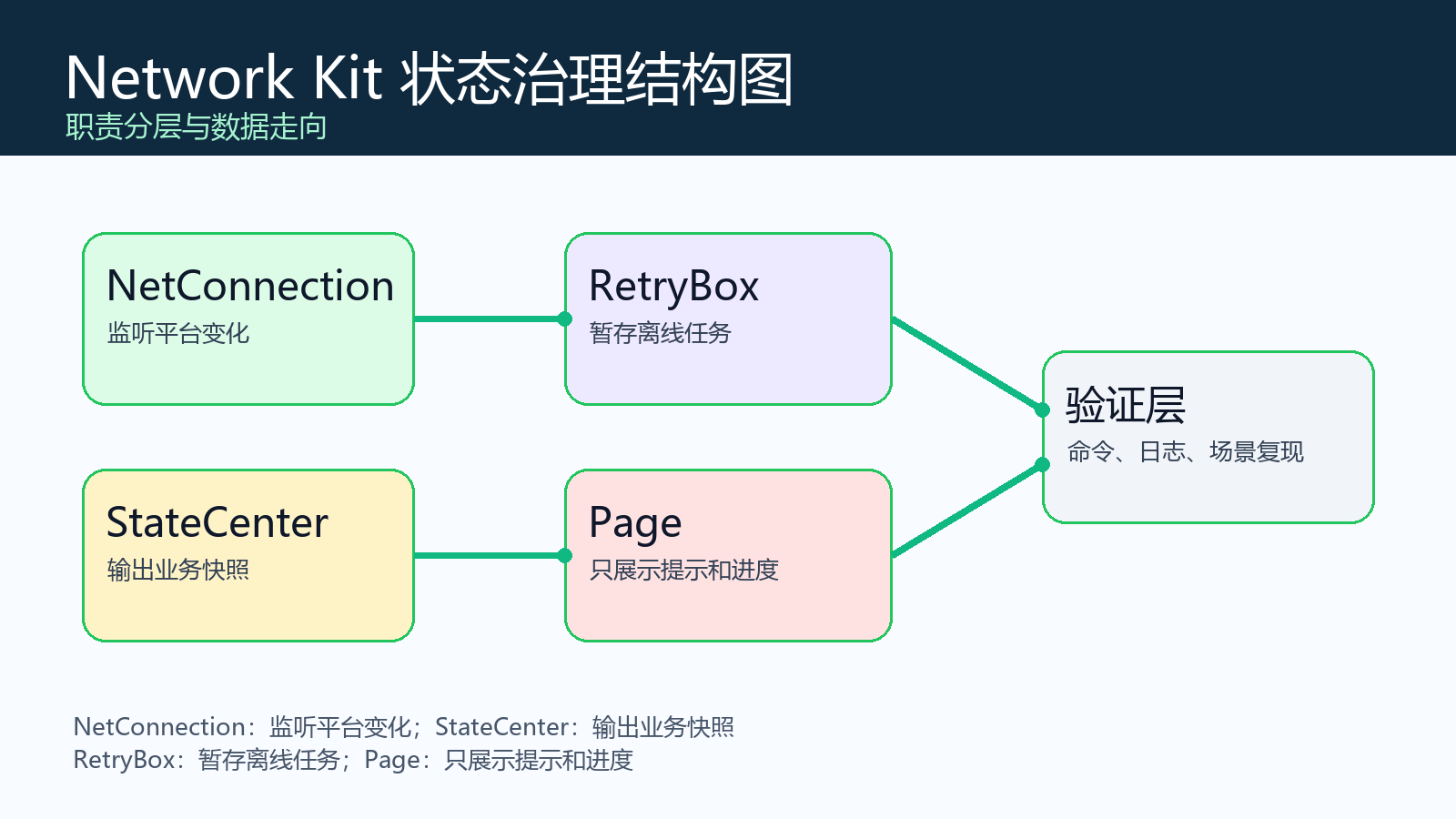This screenshot has width=1456, height=819.
Task: Click the NetConnection heading in green box
Action: click(x=250, y=286)
